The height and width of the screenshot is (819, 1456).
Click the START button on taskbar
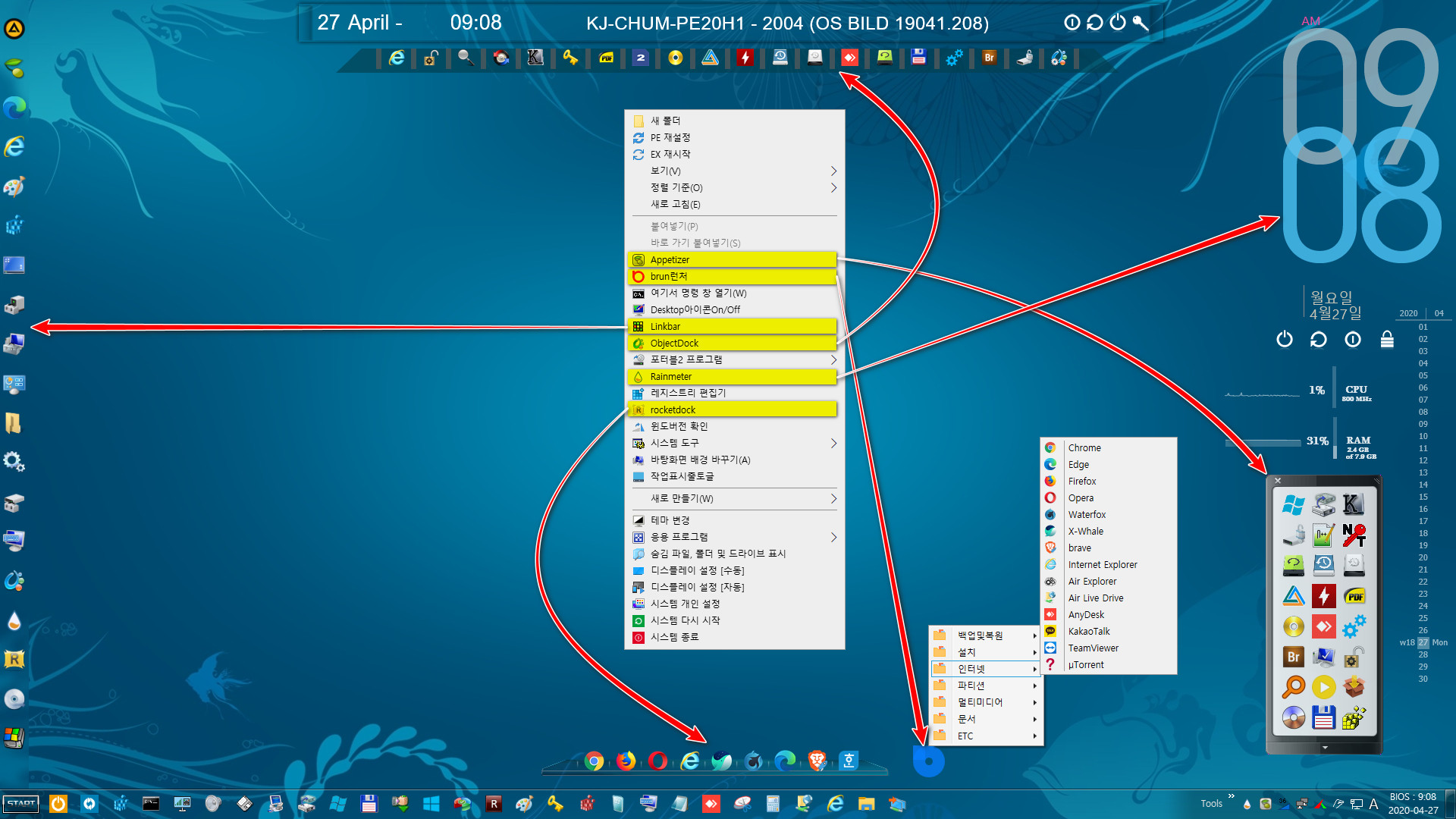click(21, 804)
